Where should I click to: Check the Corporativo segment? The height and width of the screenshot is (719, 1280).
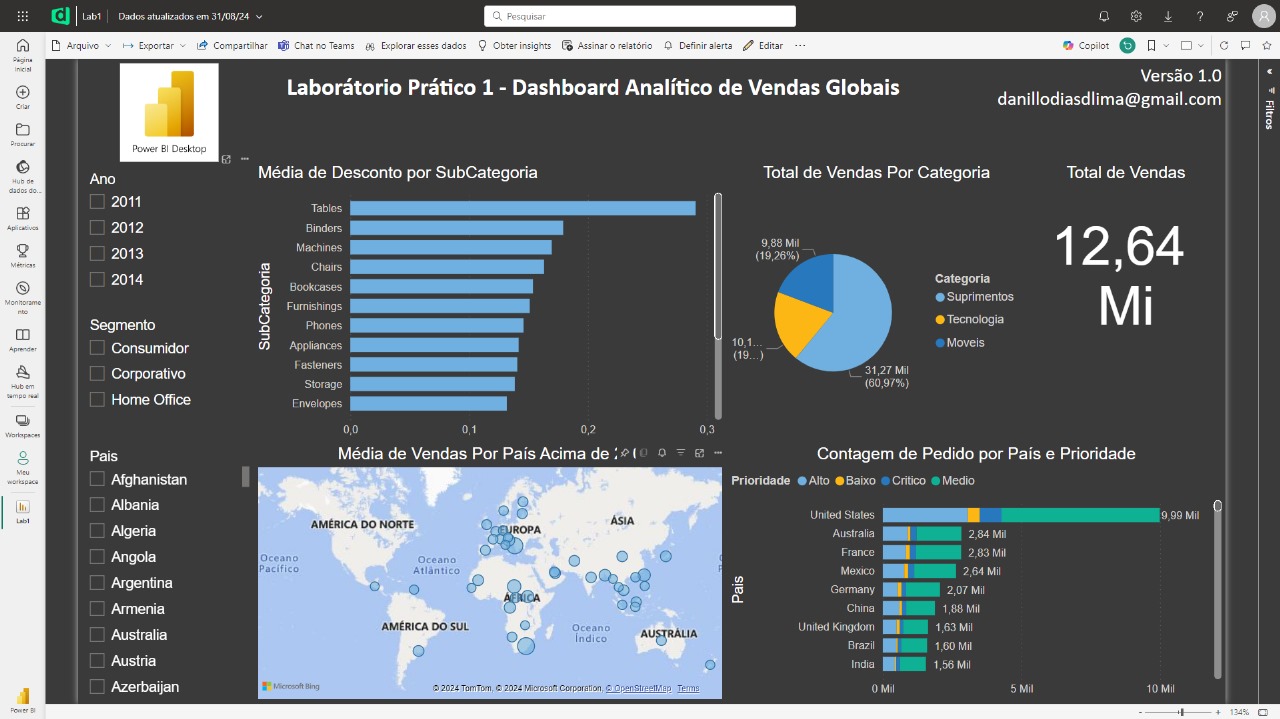(97, 373)
